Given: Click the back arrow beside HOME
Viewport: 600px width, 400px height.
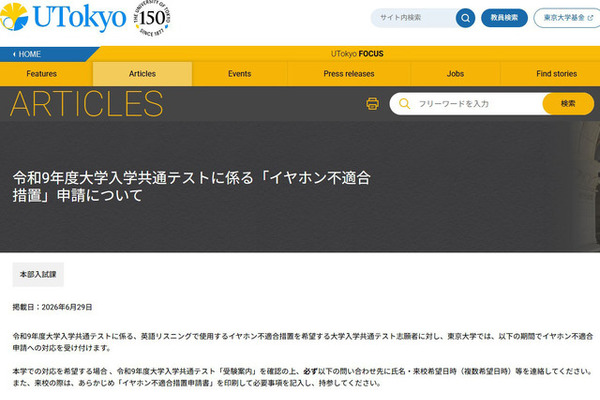Looking at the screenshot, I should point(14,54).
